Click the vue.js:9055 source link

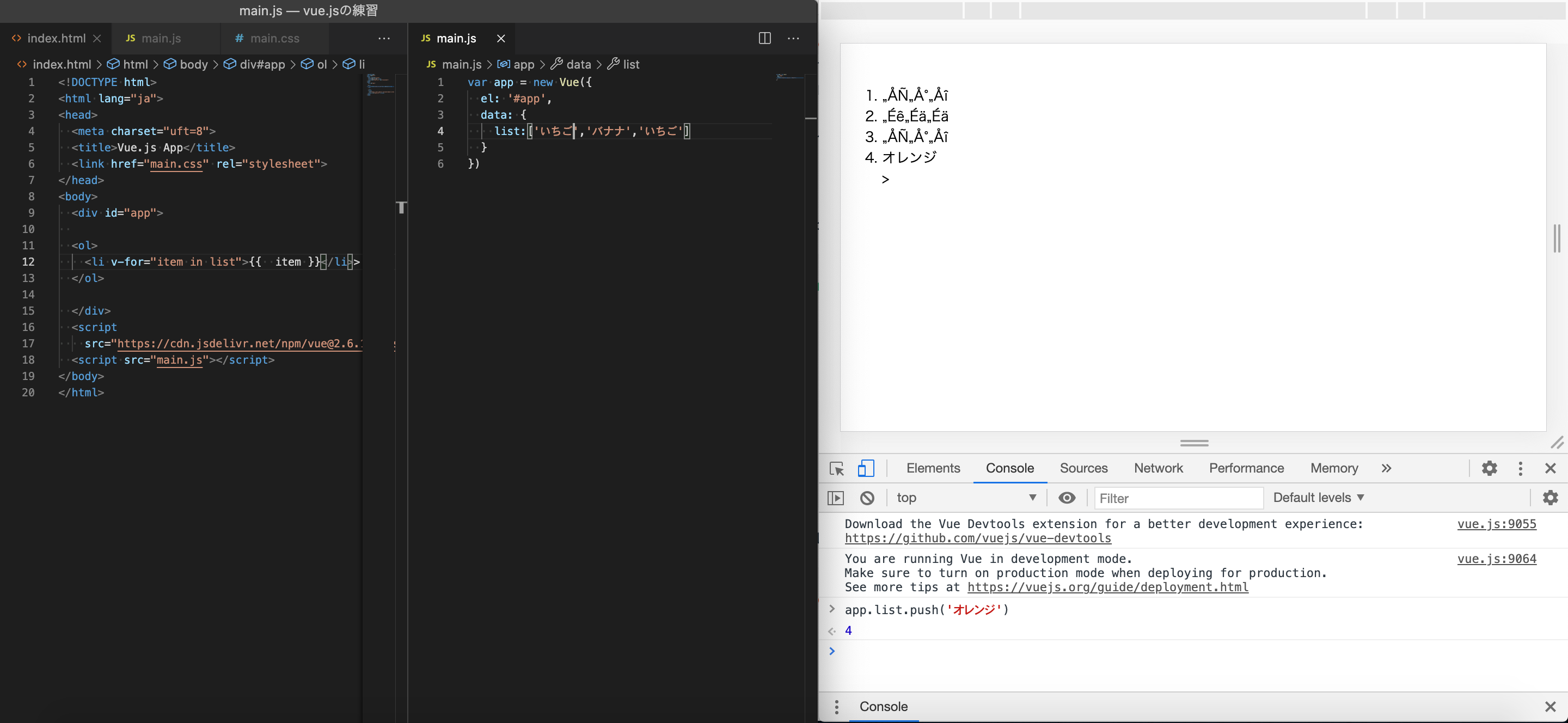(x=1497, y=524)
